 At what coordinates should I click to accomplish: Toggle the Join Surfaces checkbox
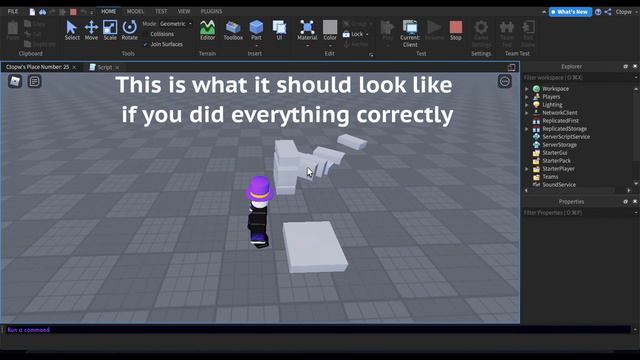tap(145, 44)
